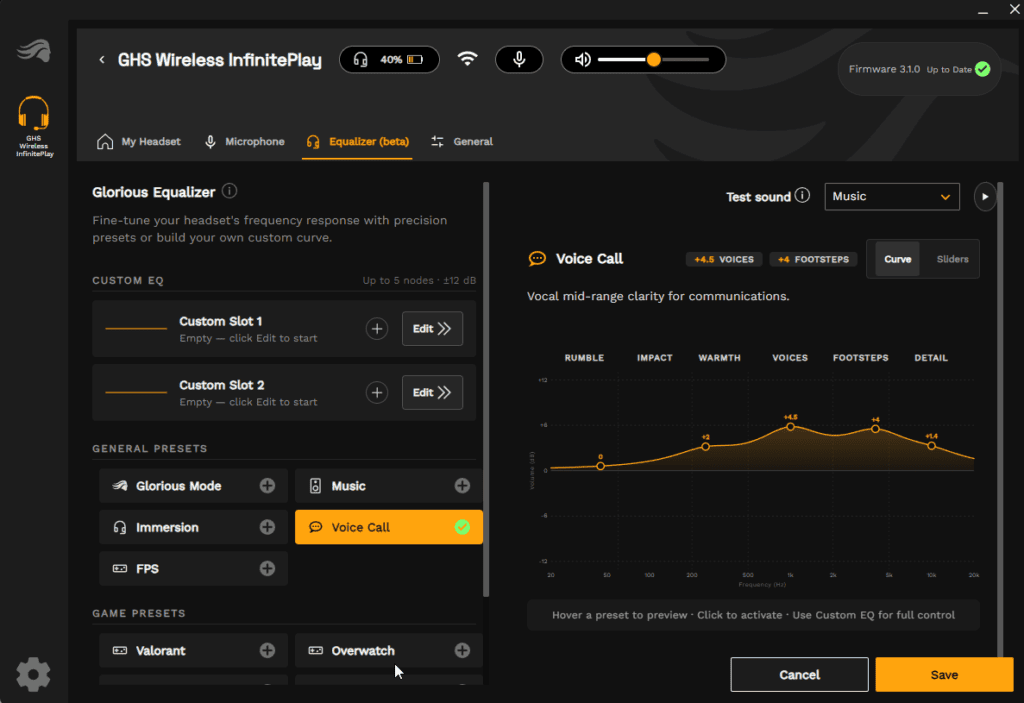This screenshot has height=703, width=1024.
Task: Mute the volume speaker icon
Action: pos(583,59)
